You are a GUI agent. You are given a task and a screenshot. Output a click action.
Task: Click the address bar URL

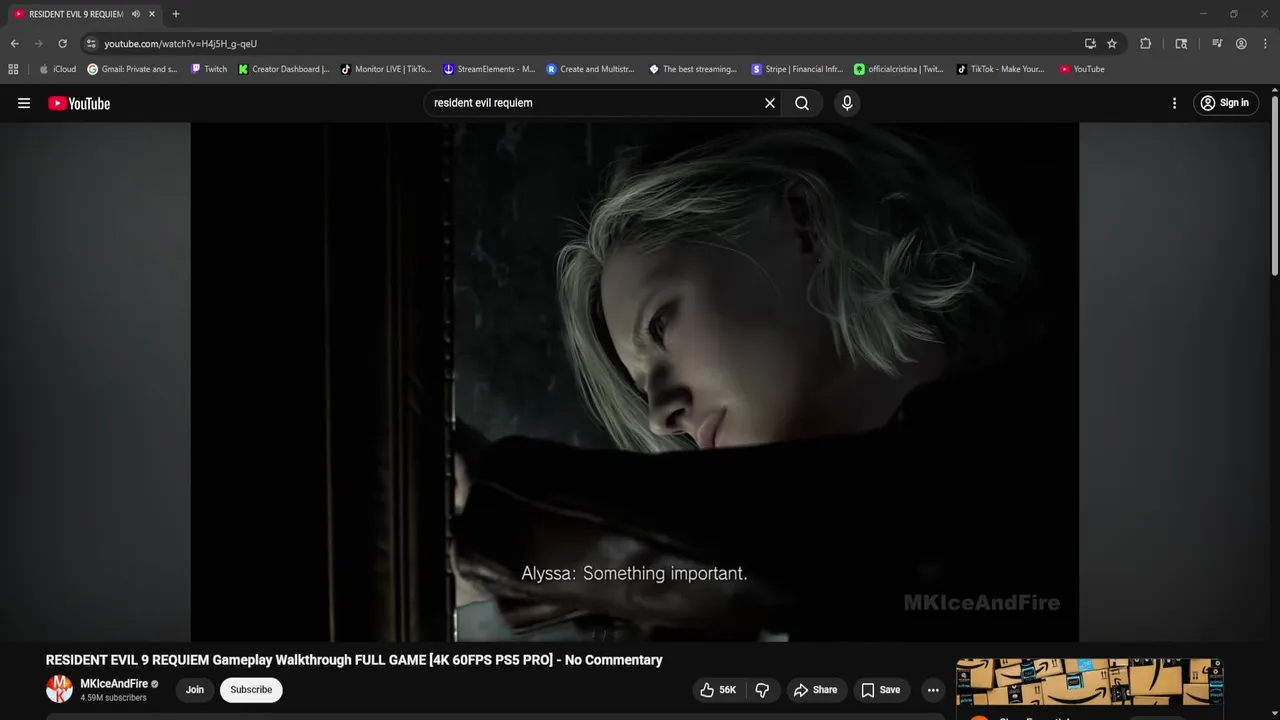(x=181, y=44)
